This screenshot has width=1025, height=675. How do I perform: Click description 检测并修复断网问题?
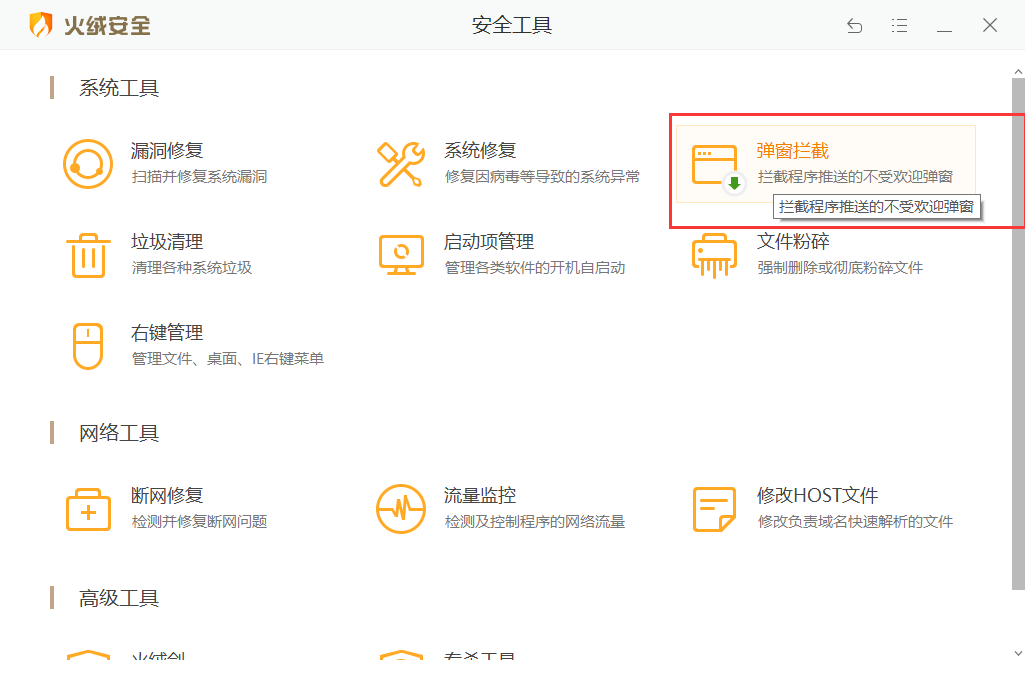[199, 522]
